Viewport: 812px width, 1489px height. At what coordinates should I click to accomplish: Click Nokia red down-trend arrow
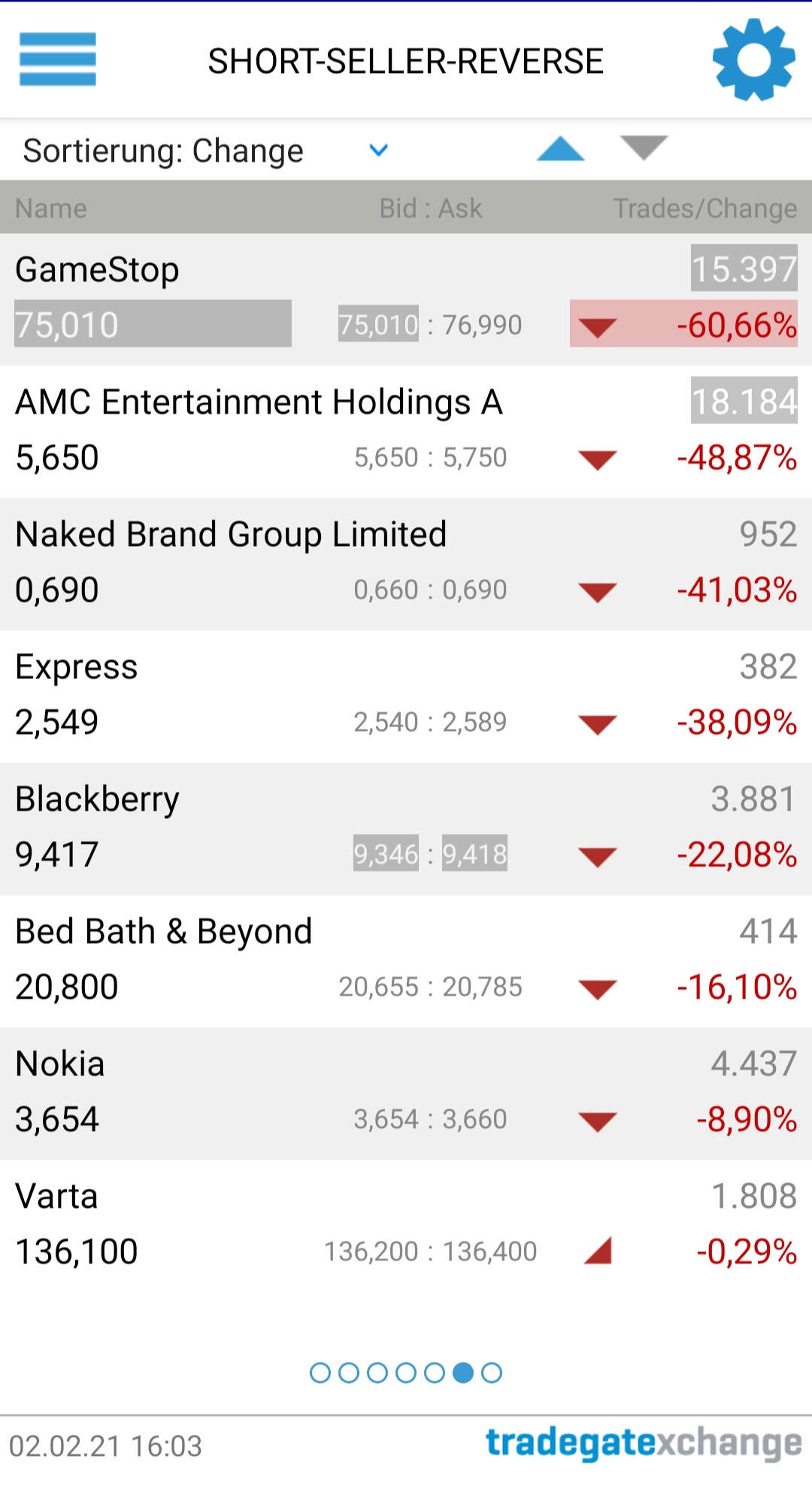(x=598, y=1121)
